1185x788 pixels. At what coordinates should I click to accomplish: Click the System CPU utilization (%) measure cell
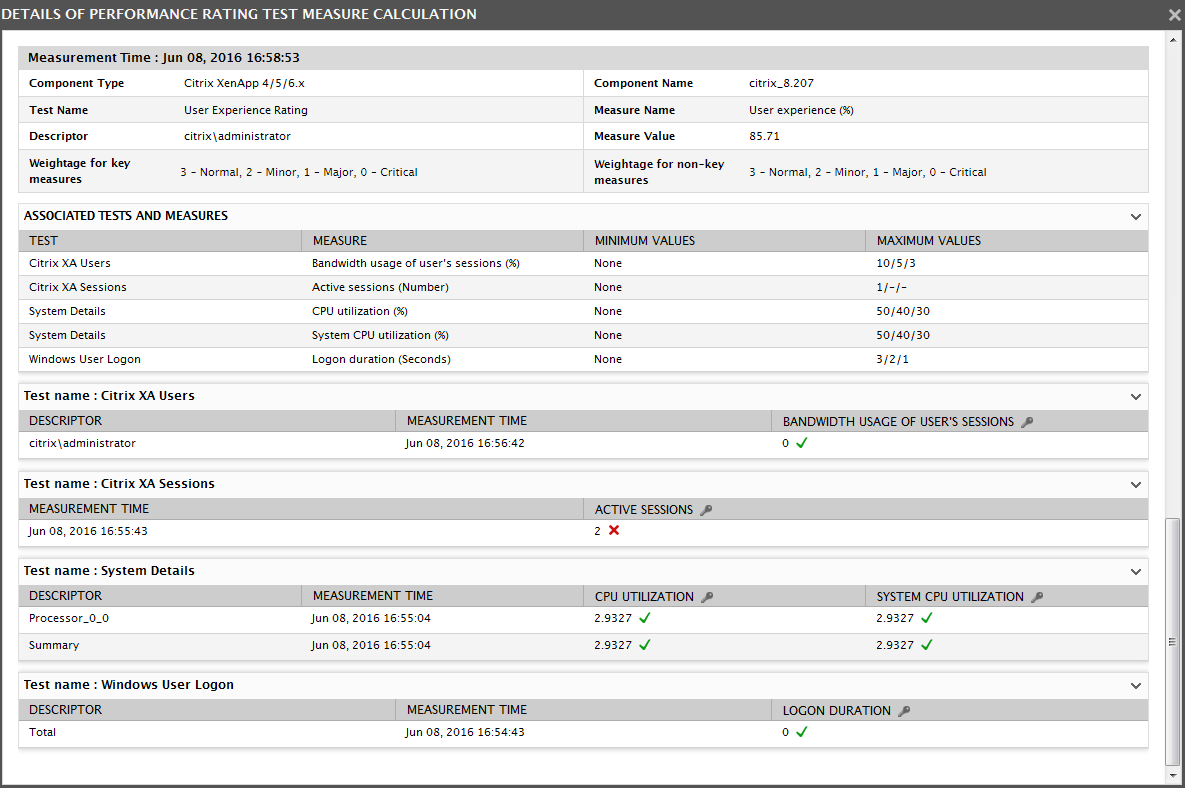tap(380, 335)
